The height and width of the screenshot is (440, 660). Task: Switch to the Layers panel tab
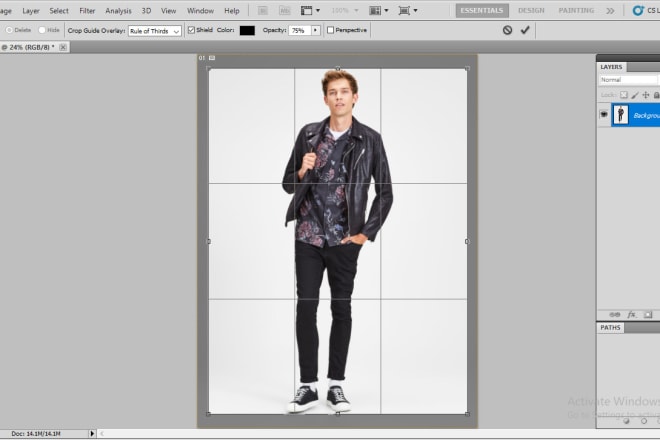[611, 67]
